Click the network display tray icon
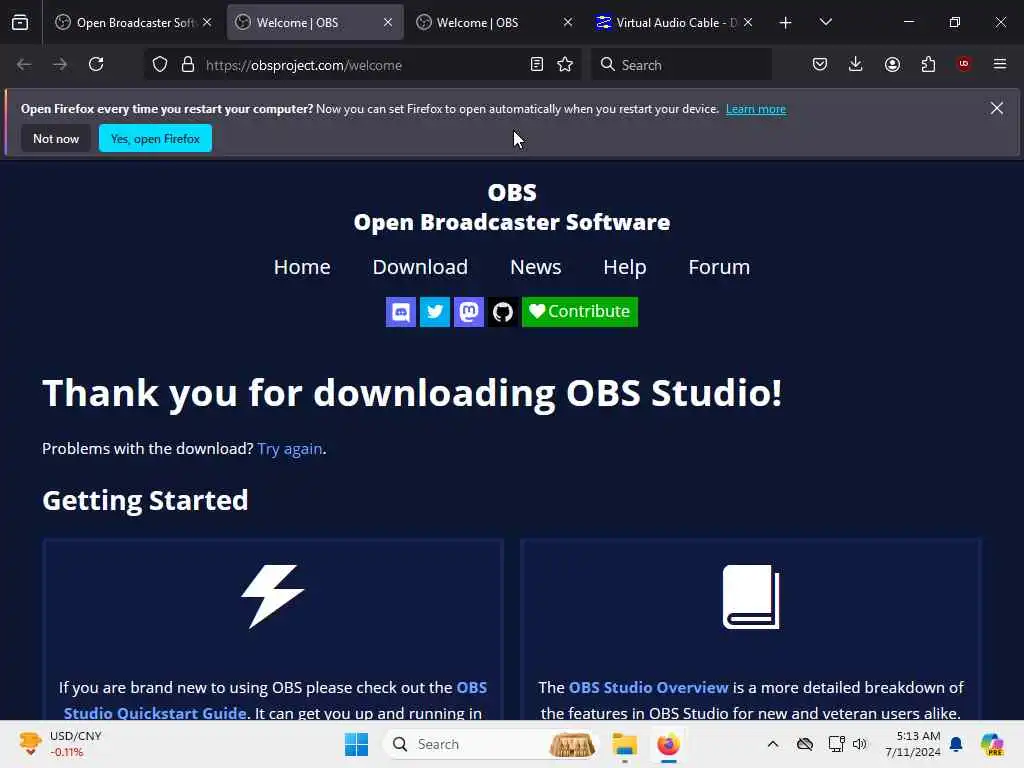This screenshot has height=768, width=1024. tap(837, 744)
